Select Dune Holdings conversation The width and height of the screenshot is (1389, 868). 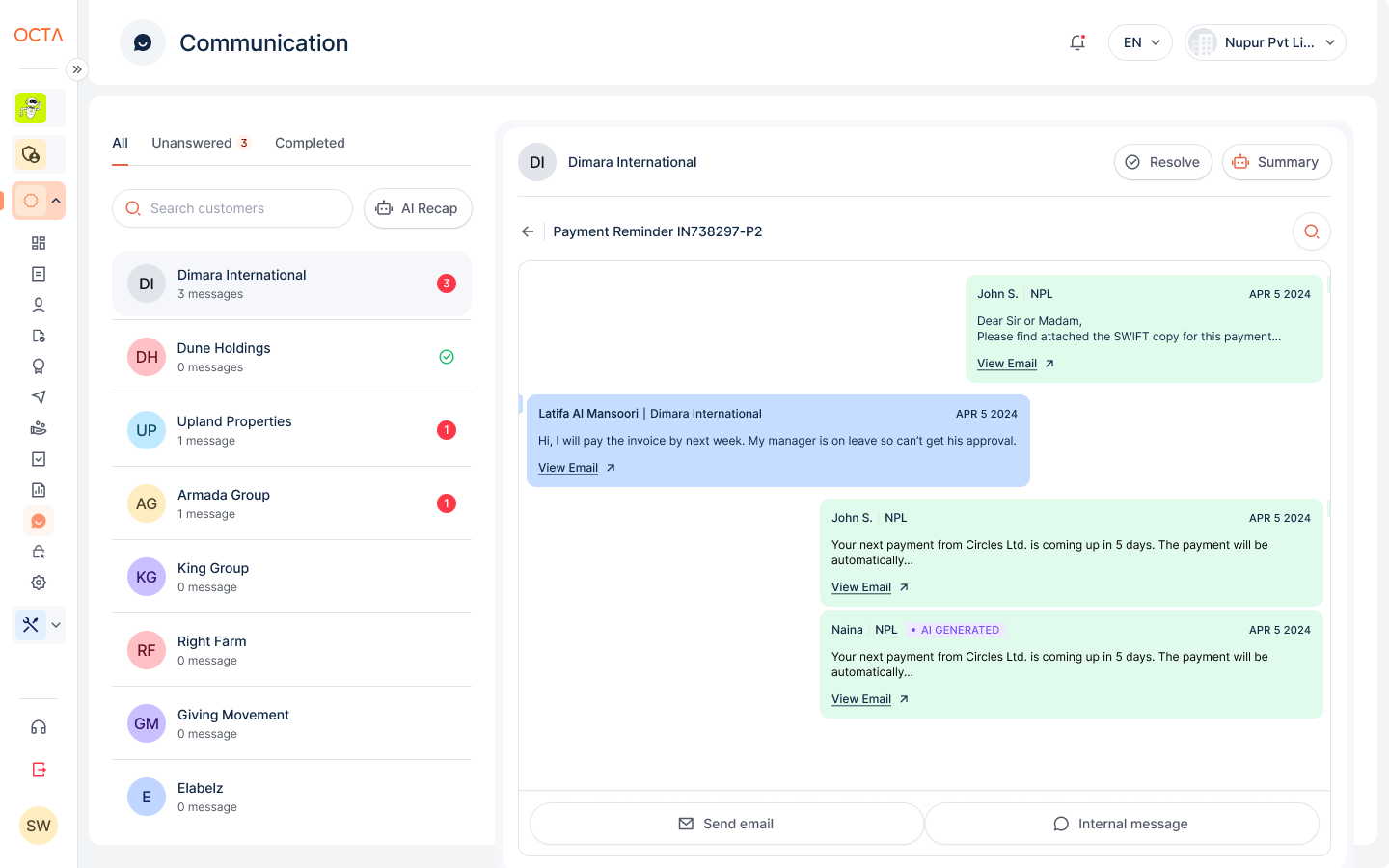pyautogui.click(x=291, y=357)
